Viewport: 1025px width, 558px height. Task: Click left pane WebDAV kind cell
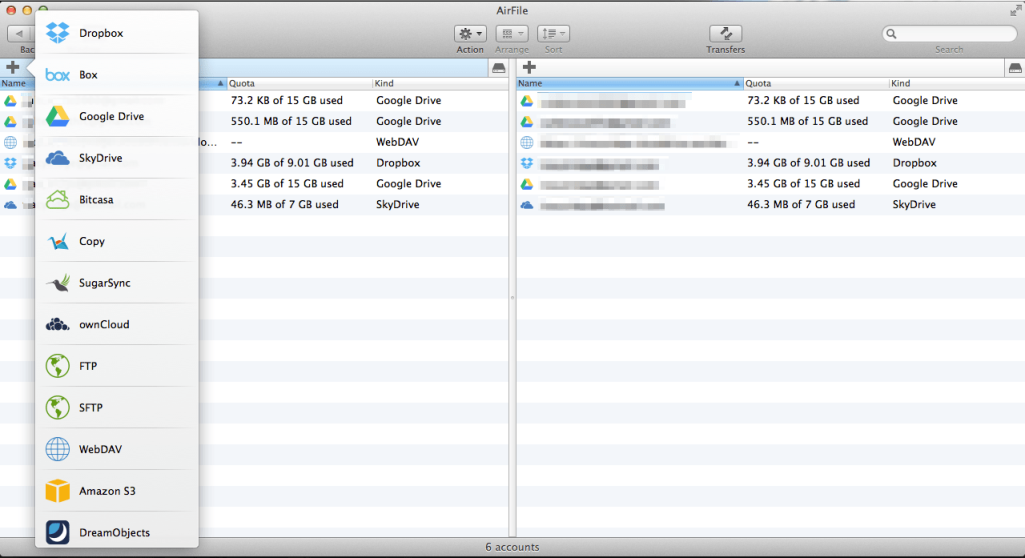397,142
